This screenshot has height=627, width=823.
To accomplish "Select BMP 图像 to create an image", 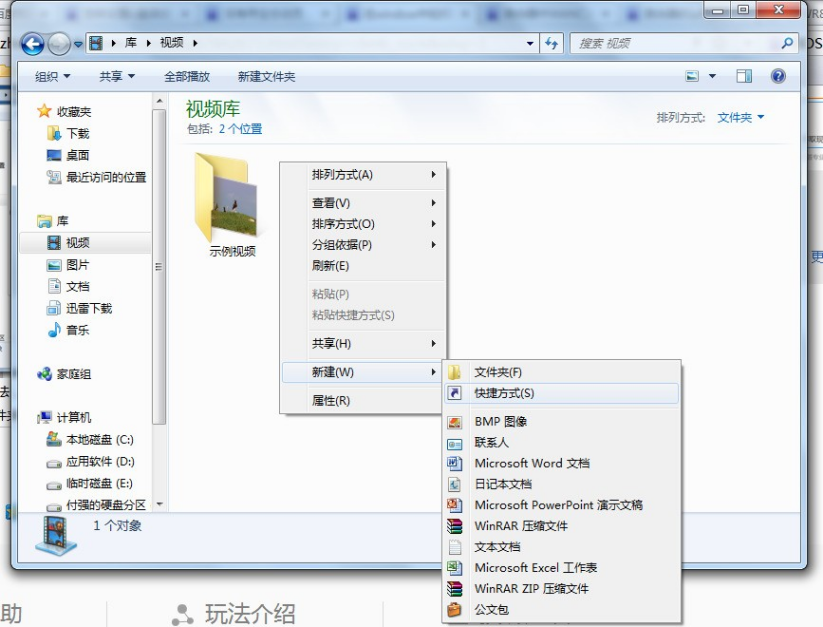I will [457, 421].
